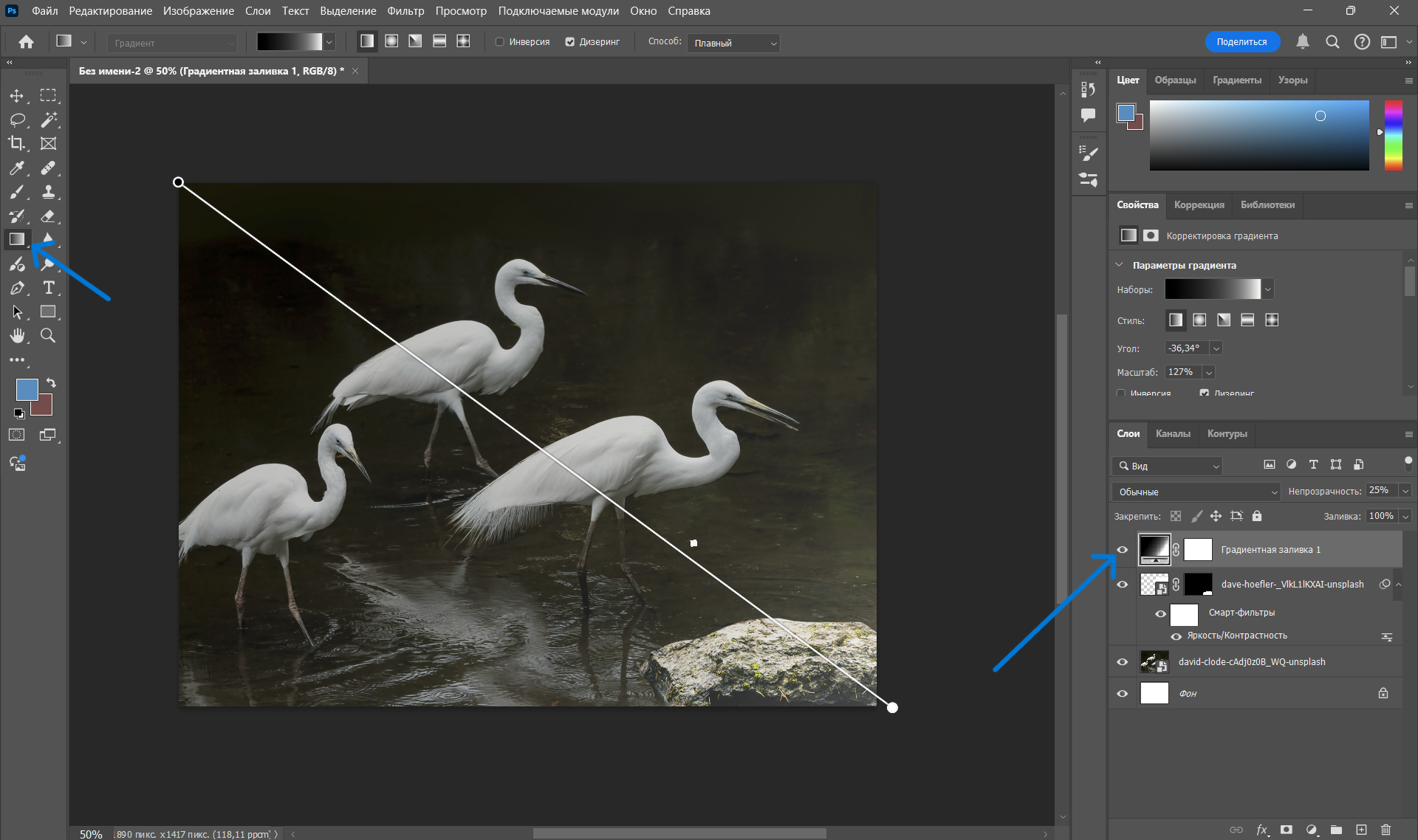Open the Фильтр menu
The image size is (1418, 840).
(405, 11)
